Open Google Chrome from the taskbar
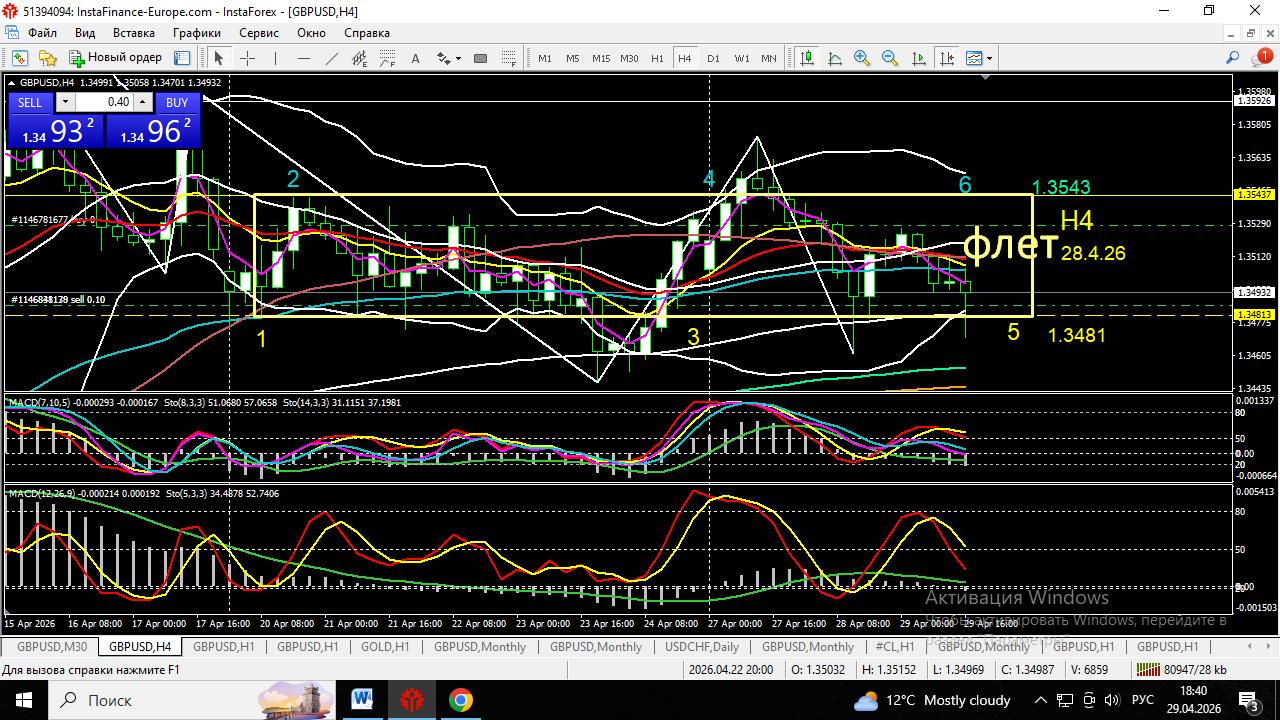Viewport: 1280px width, 720px height. (x=460, y=699)
